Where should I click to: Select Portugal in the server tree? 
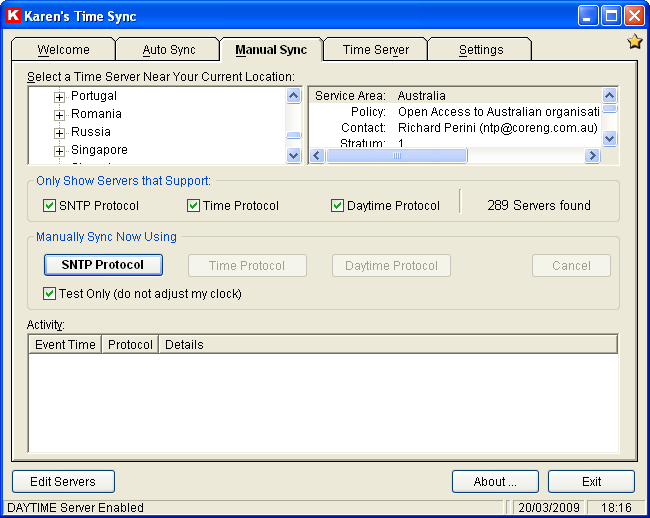point(94,96)
